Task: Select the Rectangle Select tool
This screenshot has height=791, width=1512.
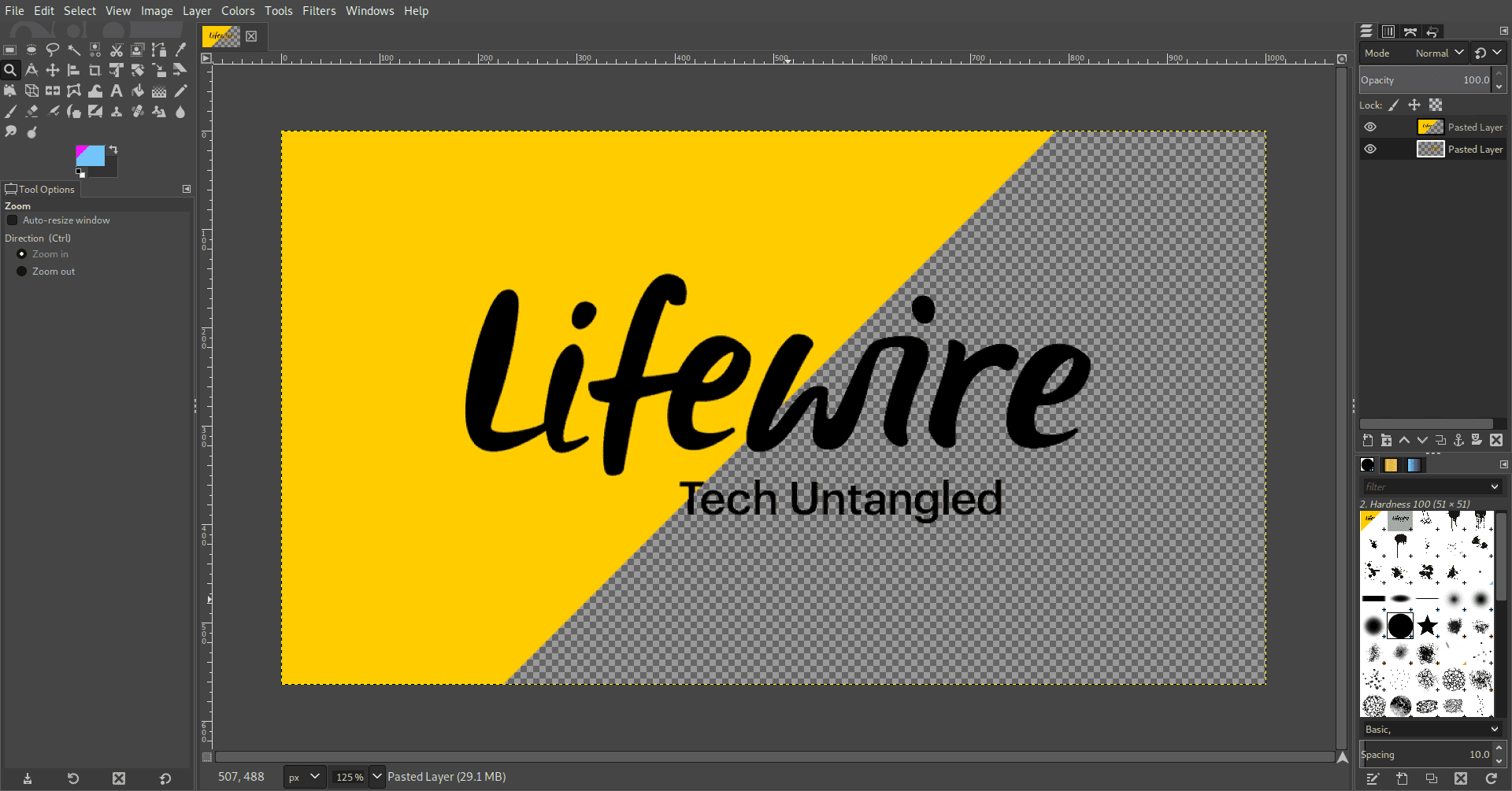Action: point(10,50)
